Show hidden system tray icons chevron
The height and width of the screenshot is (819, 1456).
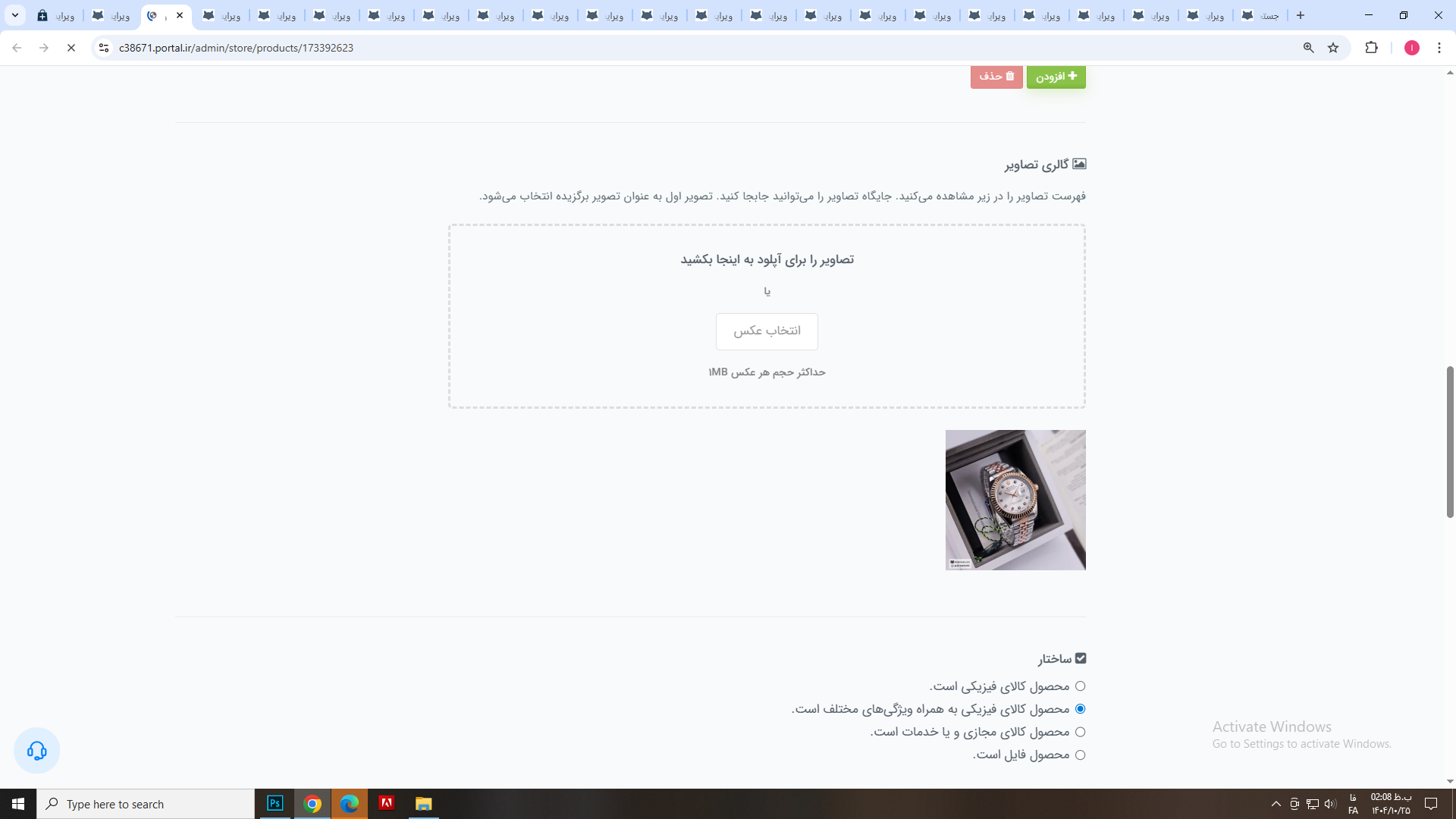(x=1276, y=804)
